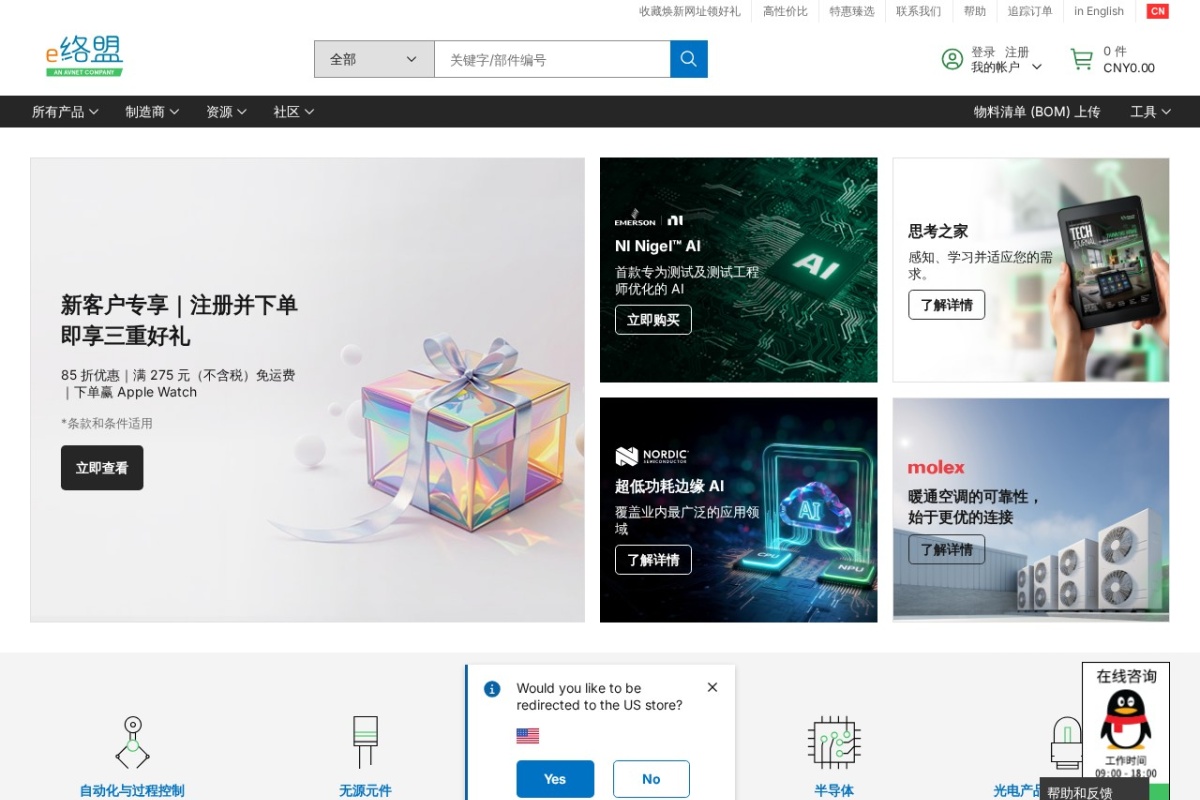Click the *条款和条件适用 note
1200x800 pixels.
coord(107,423)
